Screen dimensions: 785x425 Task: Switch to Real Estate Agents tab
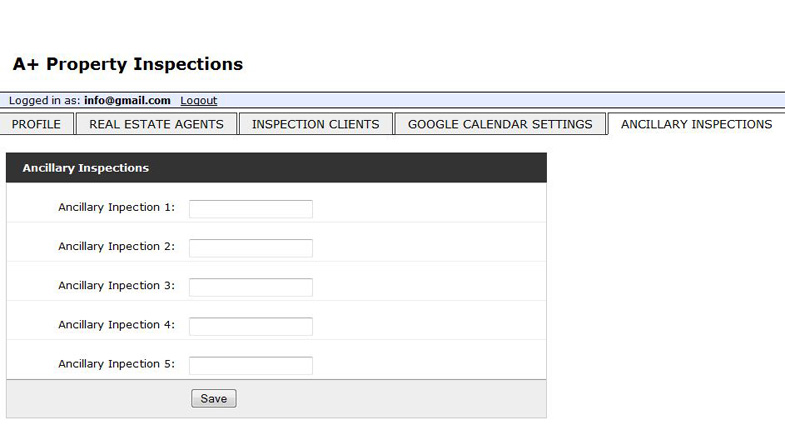(156, 124)
